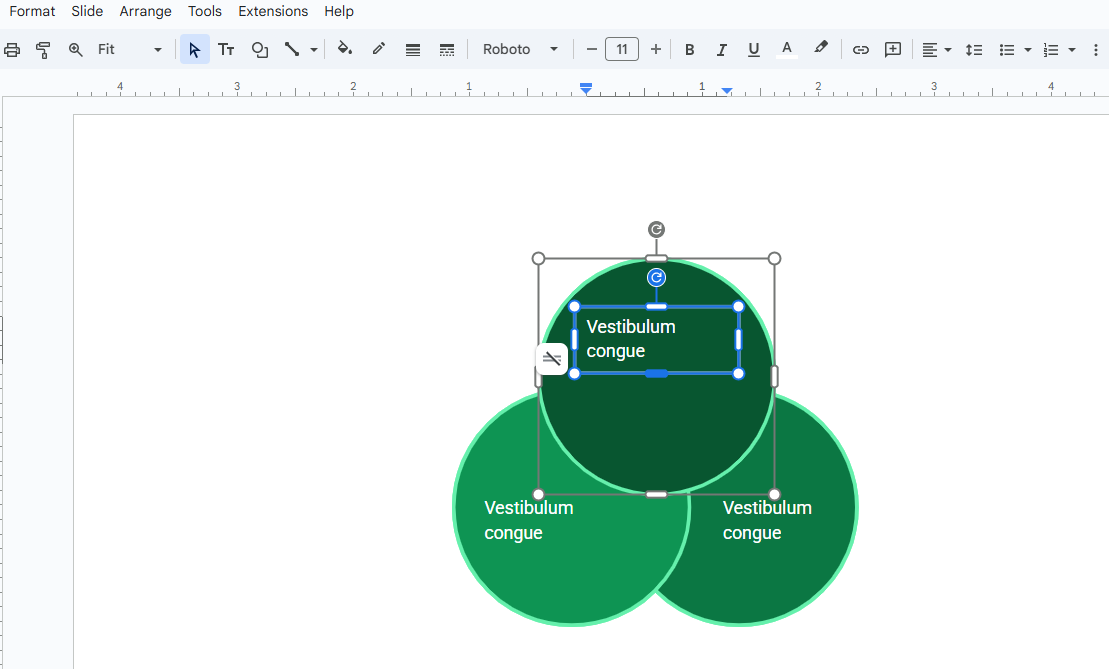The image size is (1109, 669).
Task: Click the font size input field
Action: tap(622, 49)
